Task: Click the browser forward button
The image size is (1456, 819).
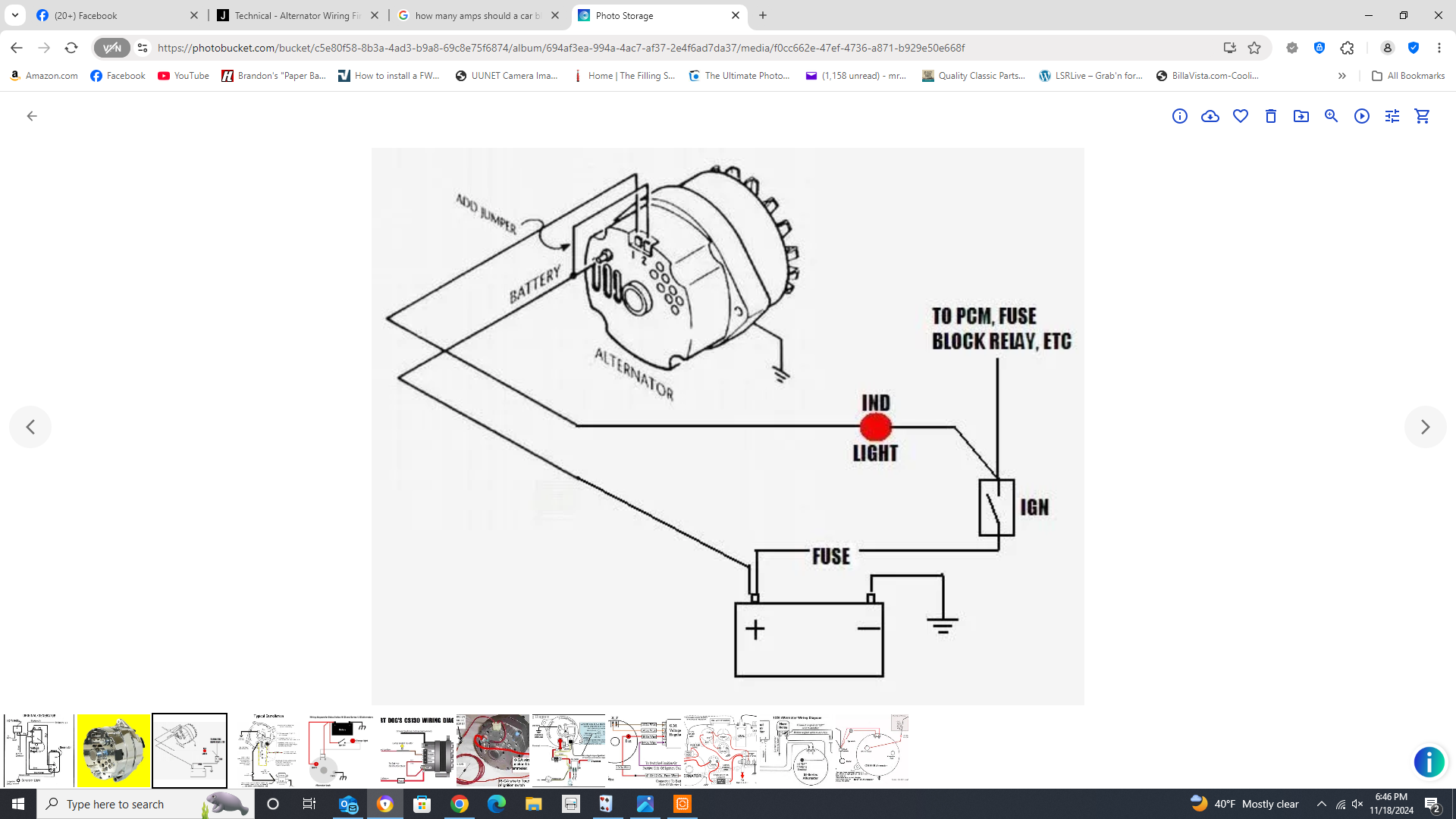Action: pos(44,48)
